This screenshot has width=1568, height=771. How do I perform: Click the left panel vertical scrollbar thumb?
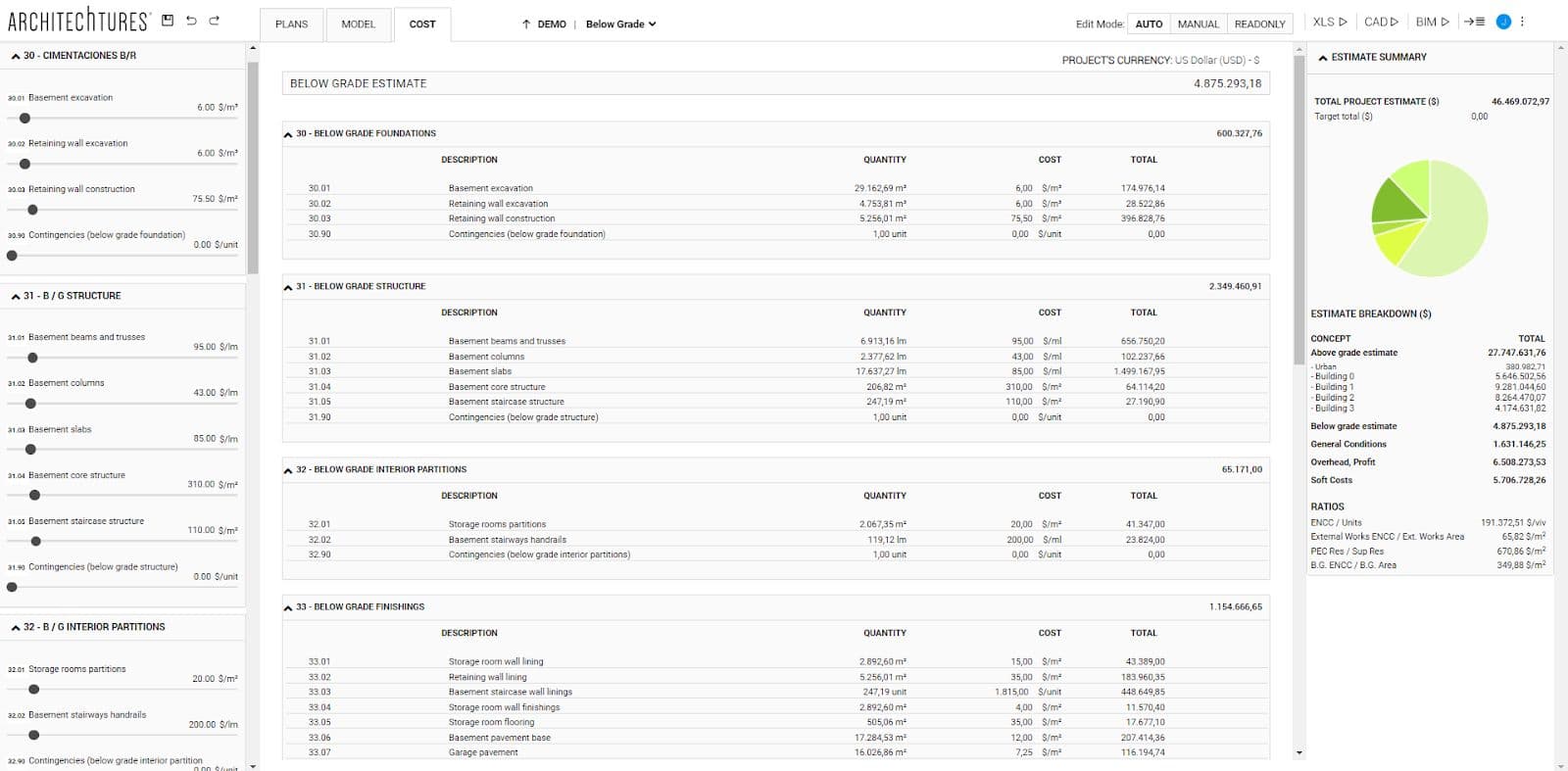[253, 167]
